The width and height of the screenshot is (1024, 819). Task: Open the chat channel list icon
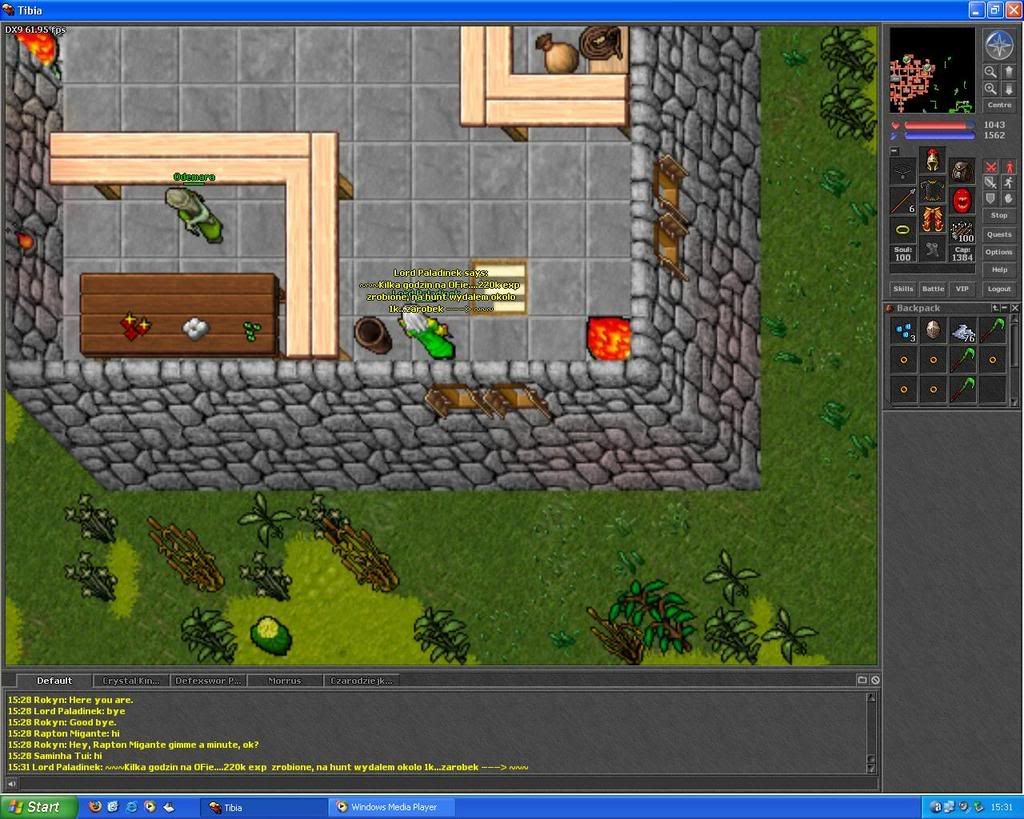coord(862,680)
